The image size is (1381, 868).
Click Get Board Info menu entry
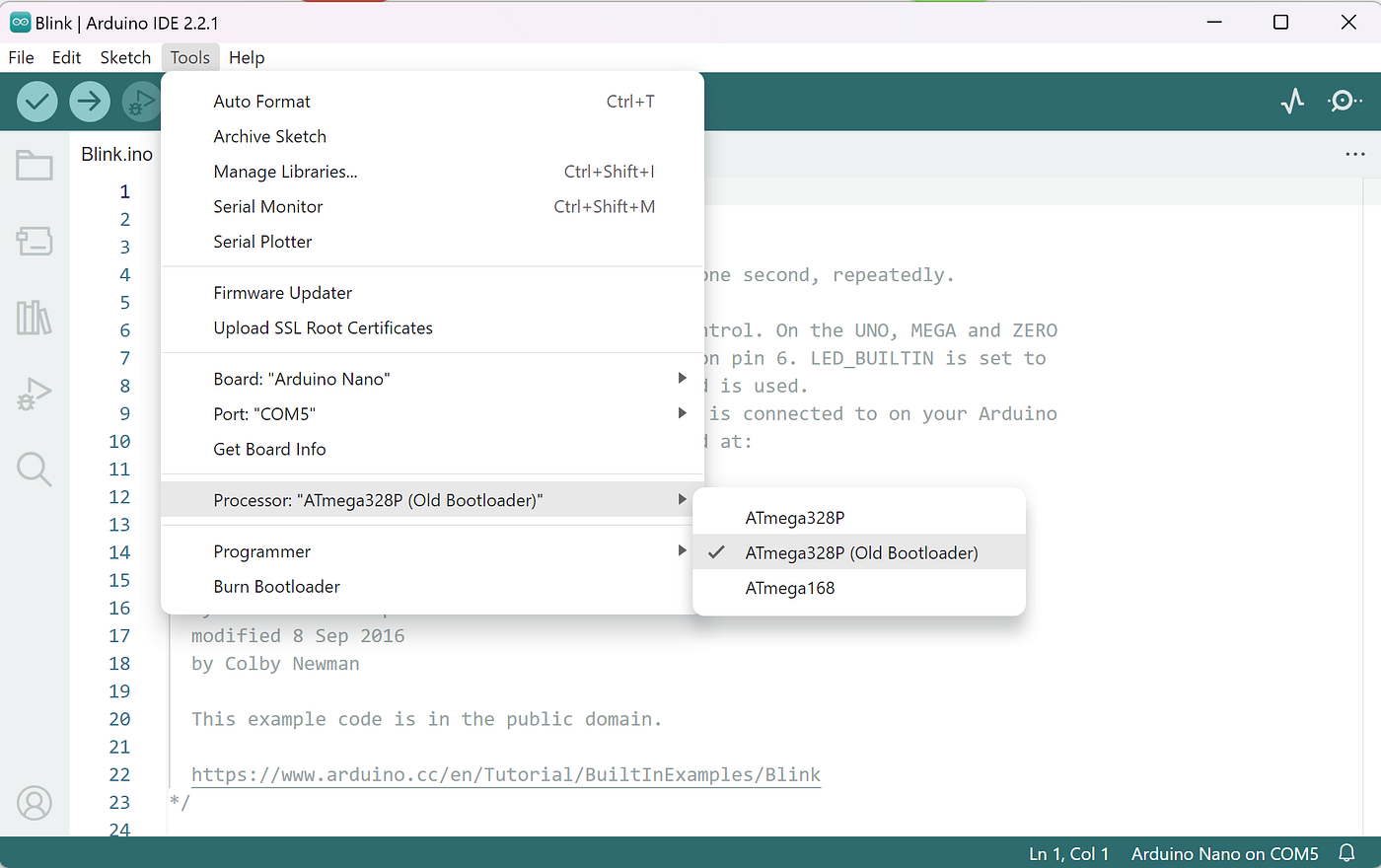[x=432, y=449]
